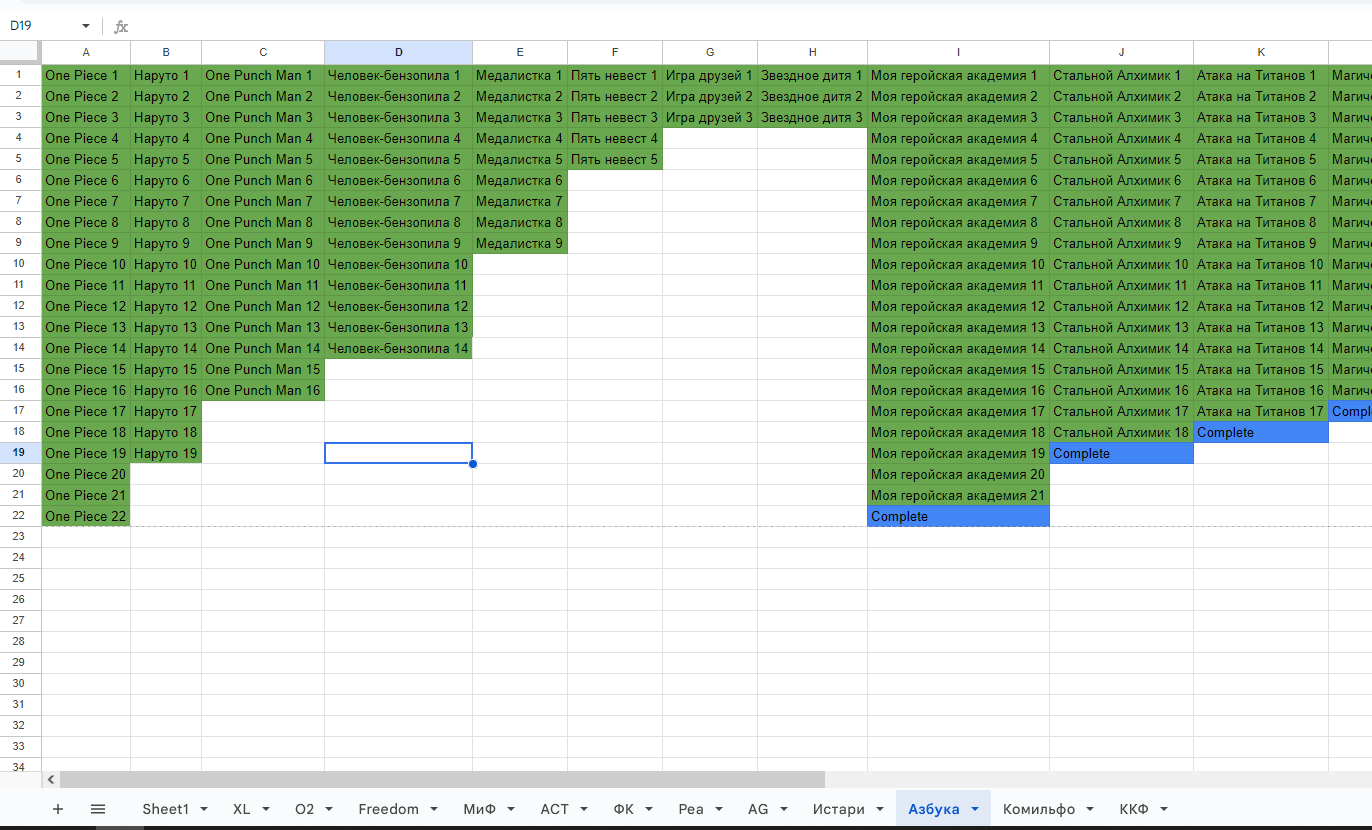This screenshot has width=1372, height=830.
Task: Click the scroll-left arrow on horizontal scrollbar
Action: 51,779
